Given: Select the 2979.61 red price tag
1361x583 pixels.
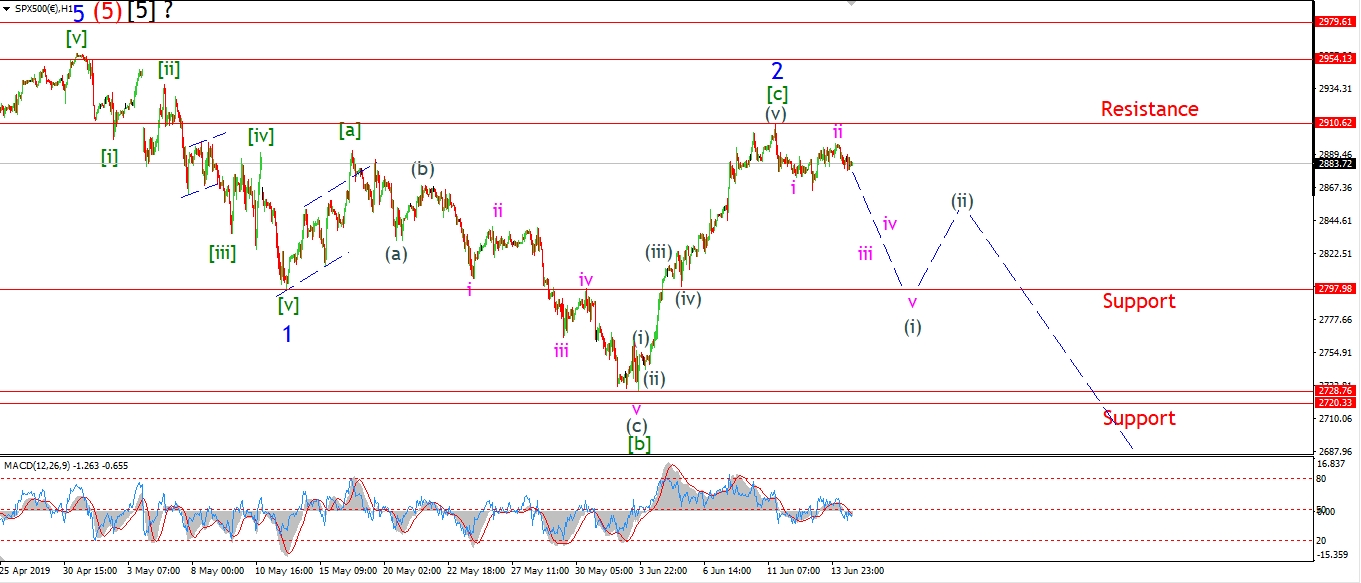Looking at the screenshot, I should (1335, 21).
